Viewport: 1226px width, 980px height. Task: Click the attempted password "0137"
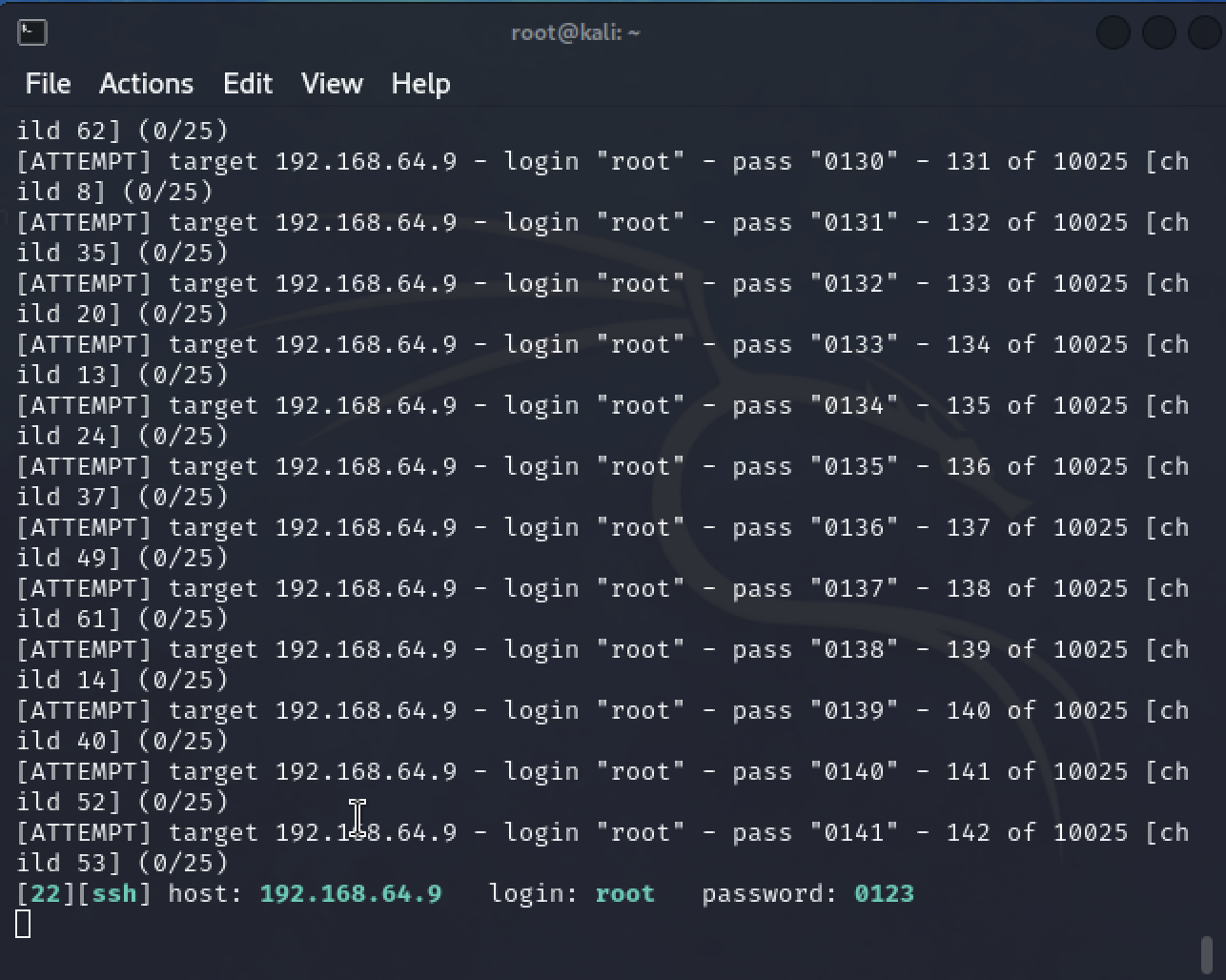coord(854,588)
